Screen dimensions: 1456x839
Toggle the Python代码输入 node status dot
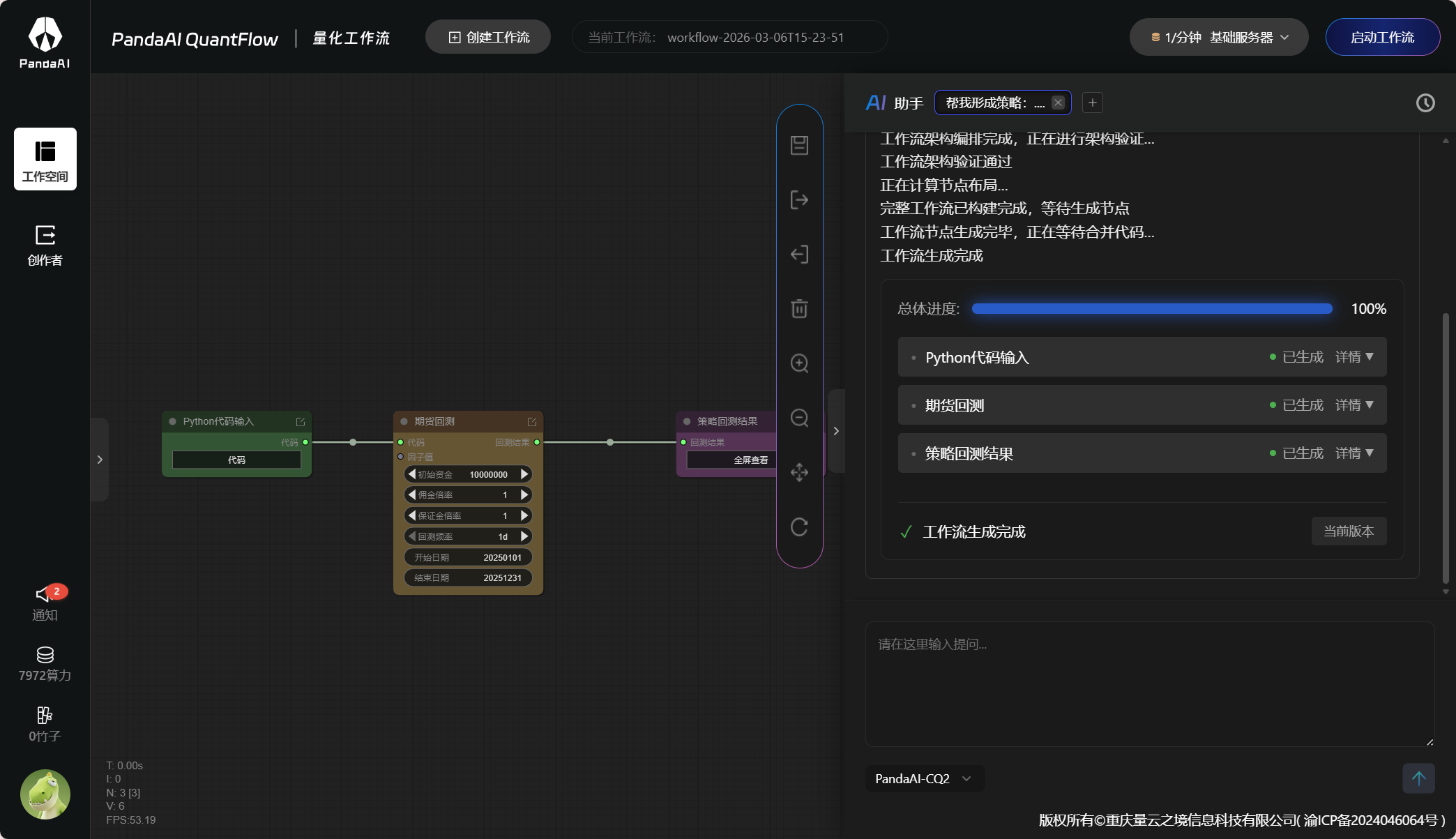(172, 421)
